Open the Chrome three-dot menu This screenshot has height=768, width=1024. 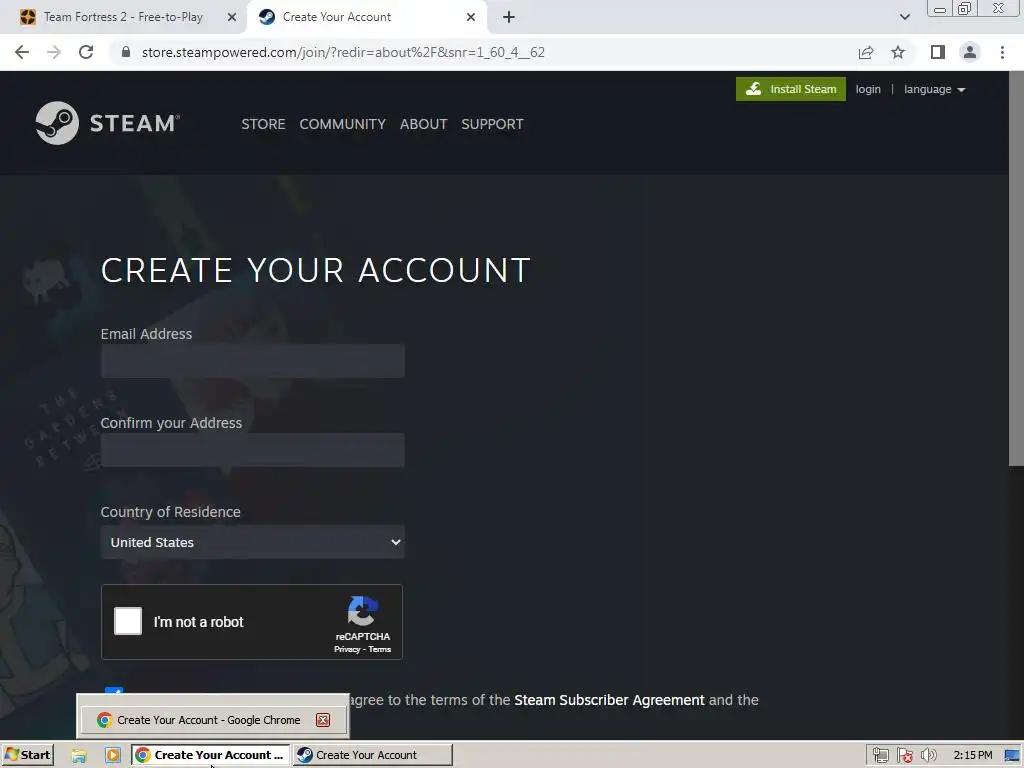click(1002, 52)
